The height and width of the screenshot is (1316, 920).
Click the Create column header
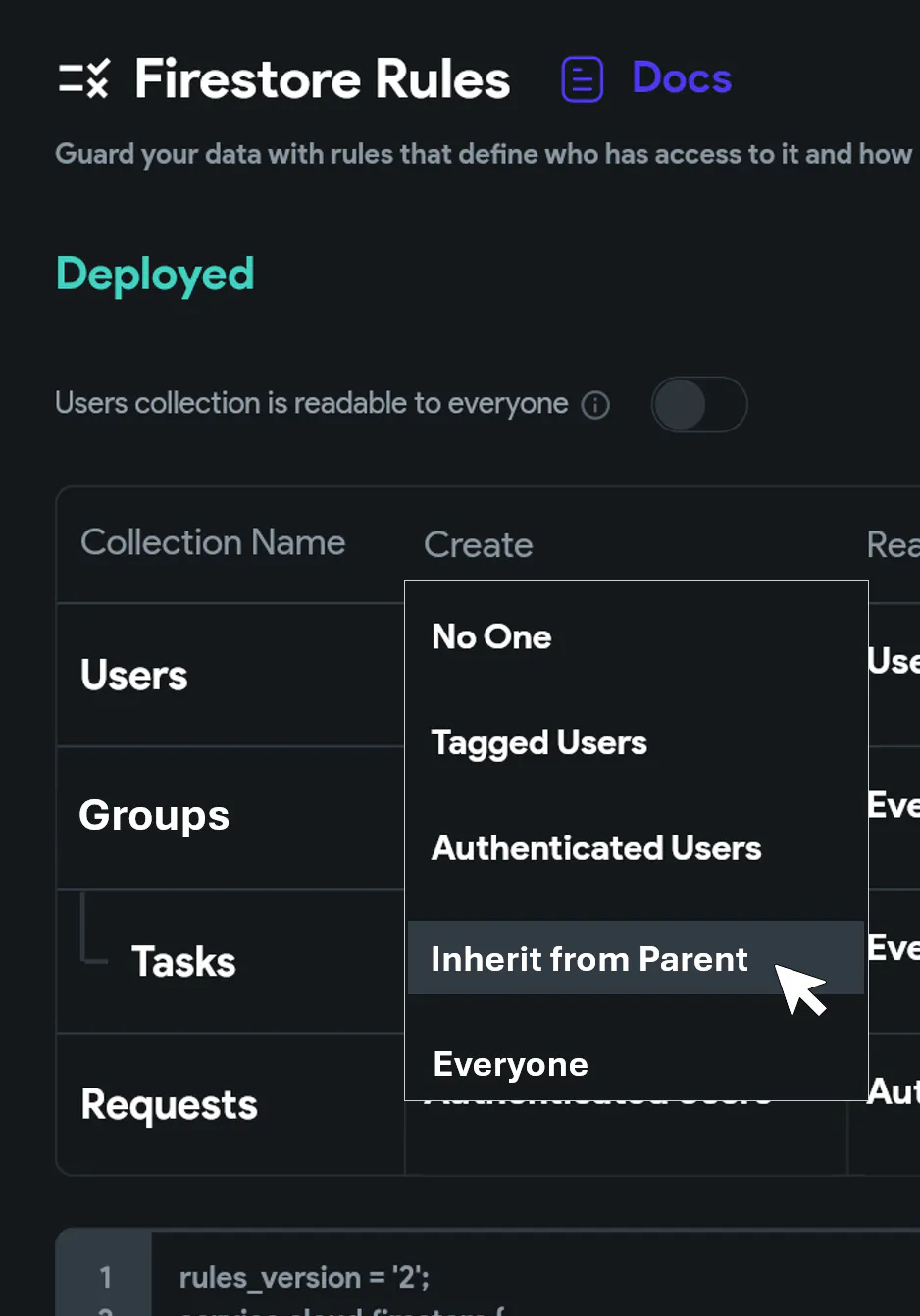[478, 544]
